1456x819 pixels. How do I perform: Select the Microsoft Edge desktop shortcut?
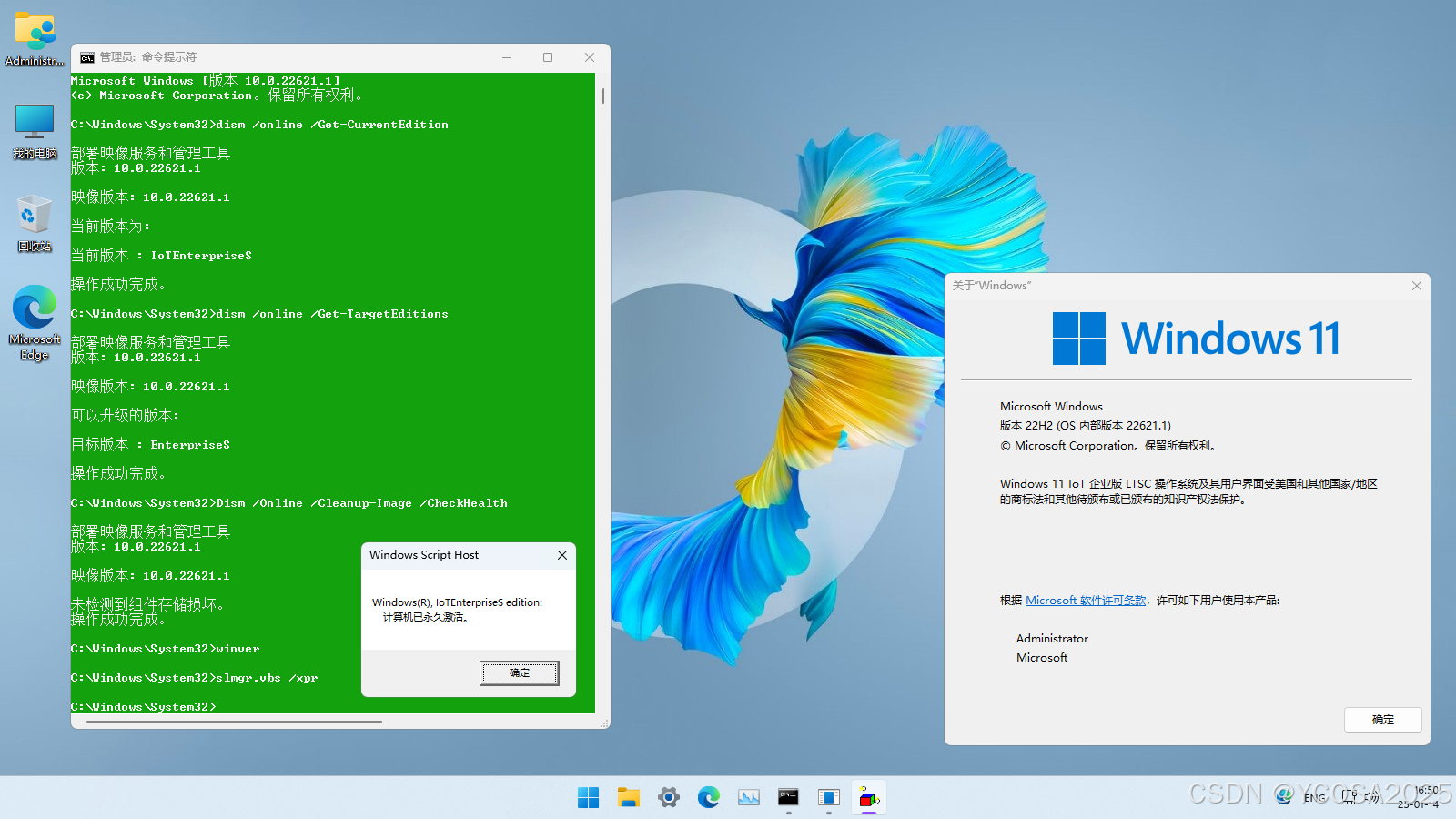point(35,323)
